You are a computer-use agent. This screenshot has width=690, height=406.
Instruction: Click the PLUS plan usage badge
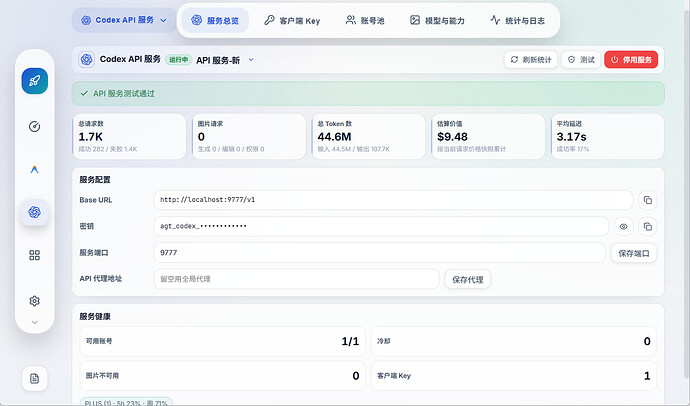pyautogui.click(x=126, y=402)
